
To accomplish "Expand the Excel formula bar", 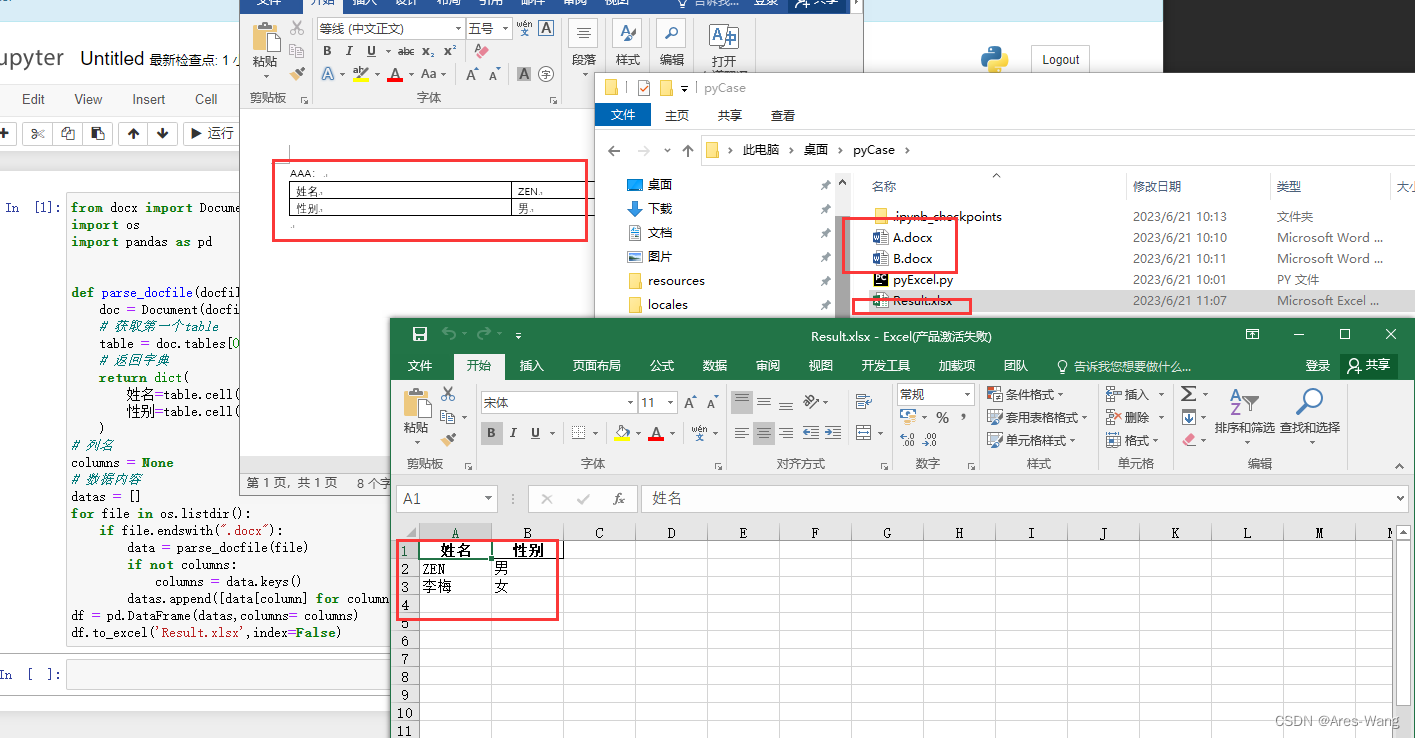I will click(x=1400, y=498).
